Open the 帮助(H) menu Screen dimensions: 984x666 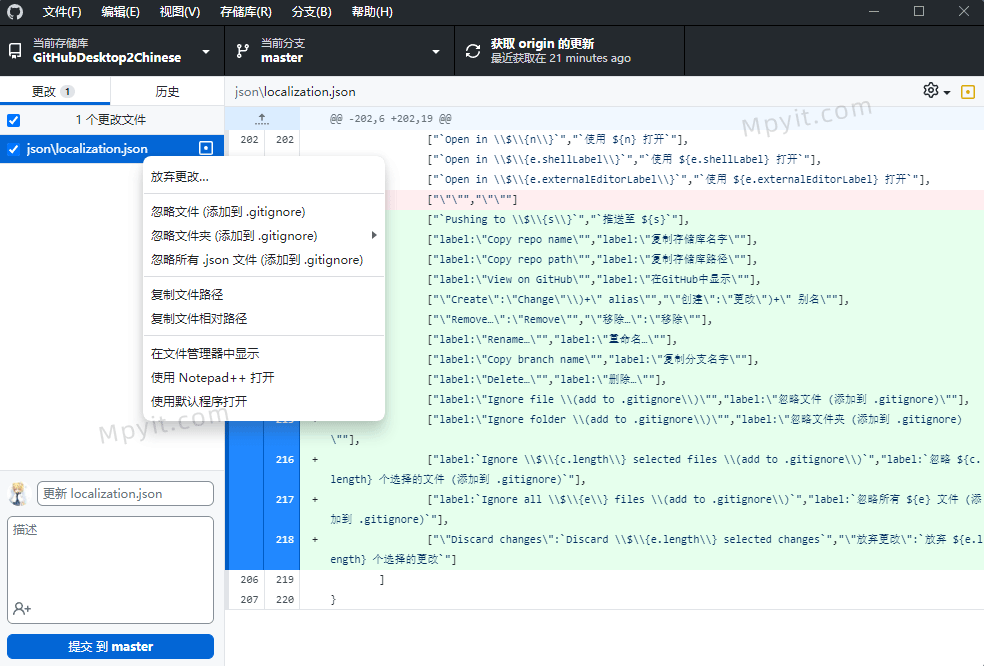[x=372, y=12]
